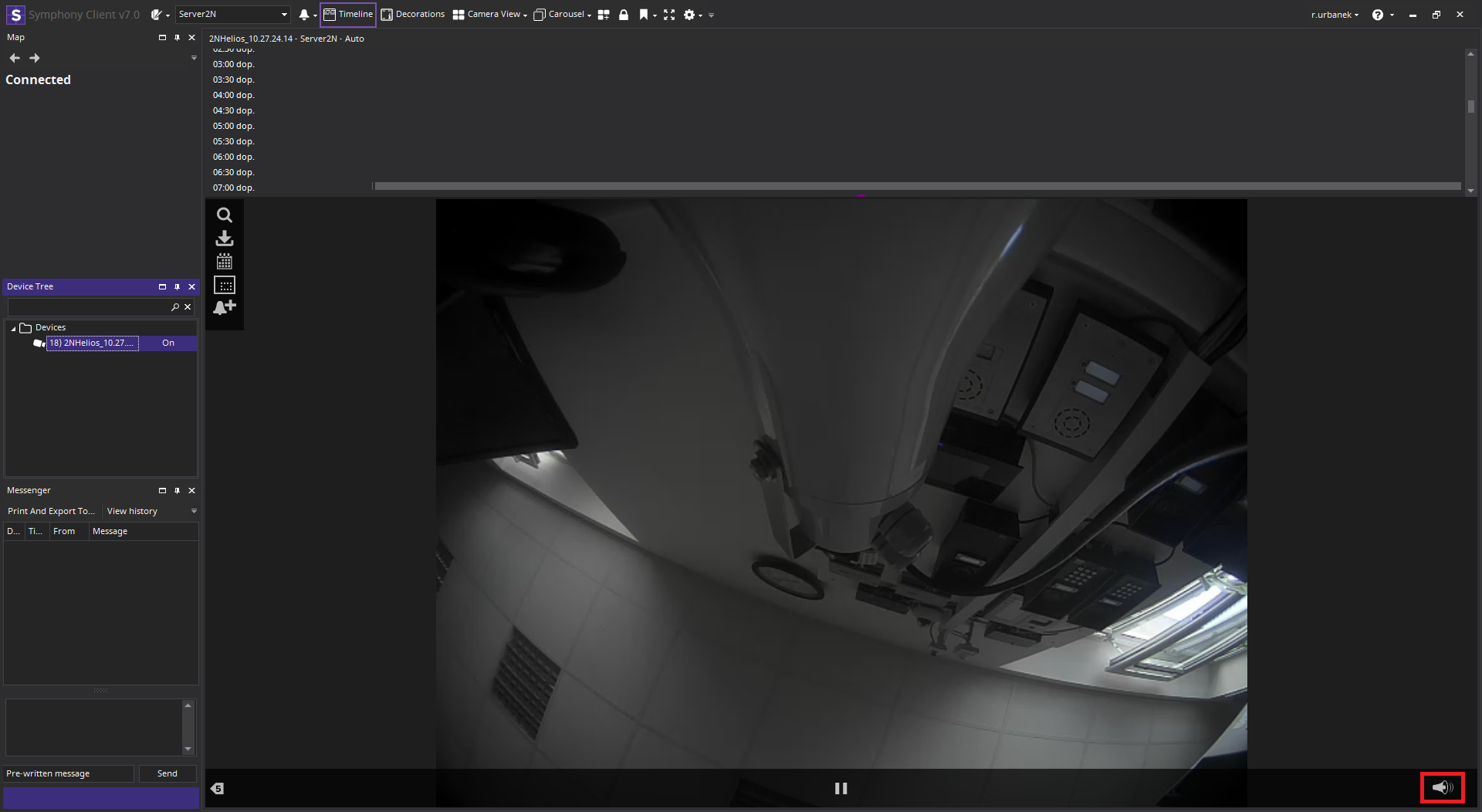
Task: Open the calendar icon in camera toolbar
Action: [224, 262]
